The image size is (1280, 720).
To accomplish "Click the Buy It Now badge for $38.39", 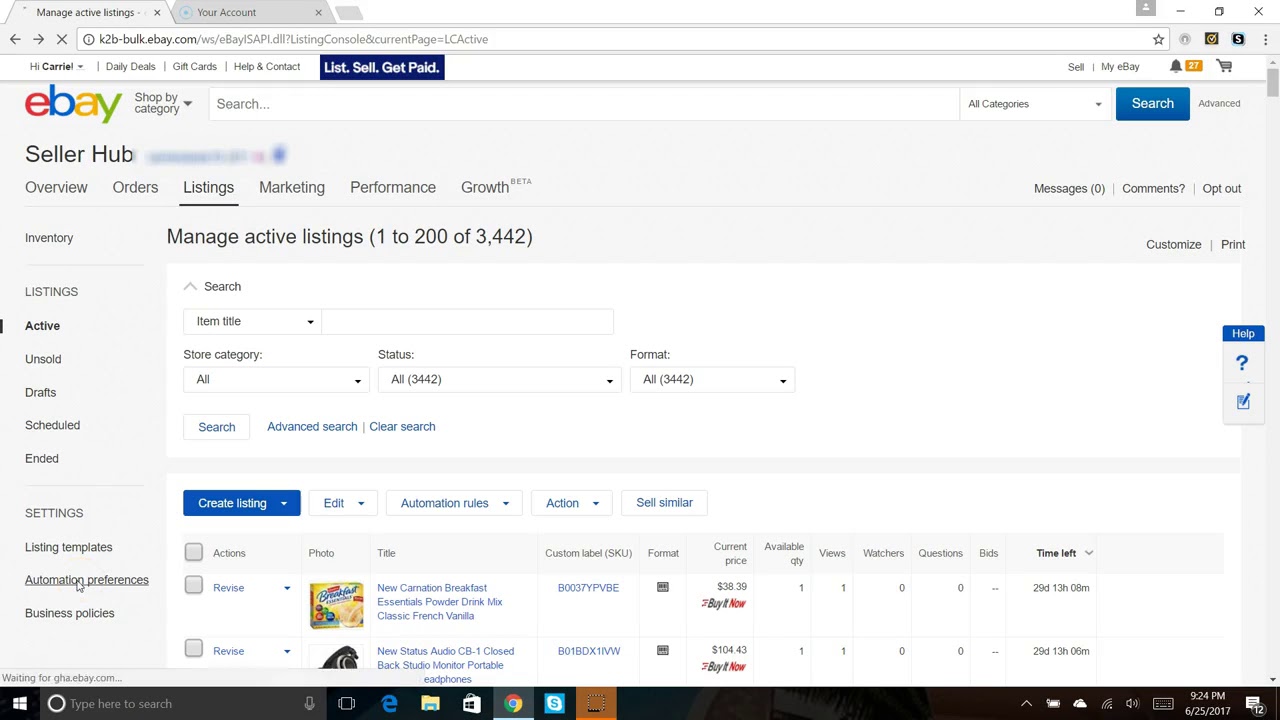I will (723, 604).
